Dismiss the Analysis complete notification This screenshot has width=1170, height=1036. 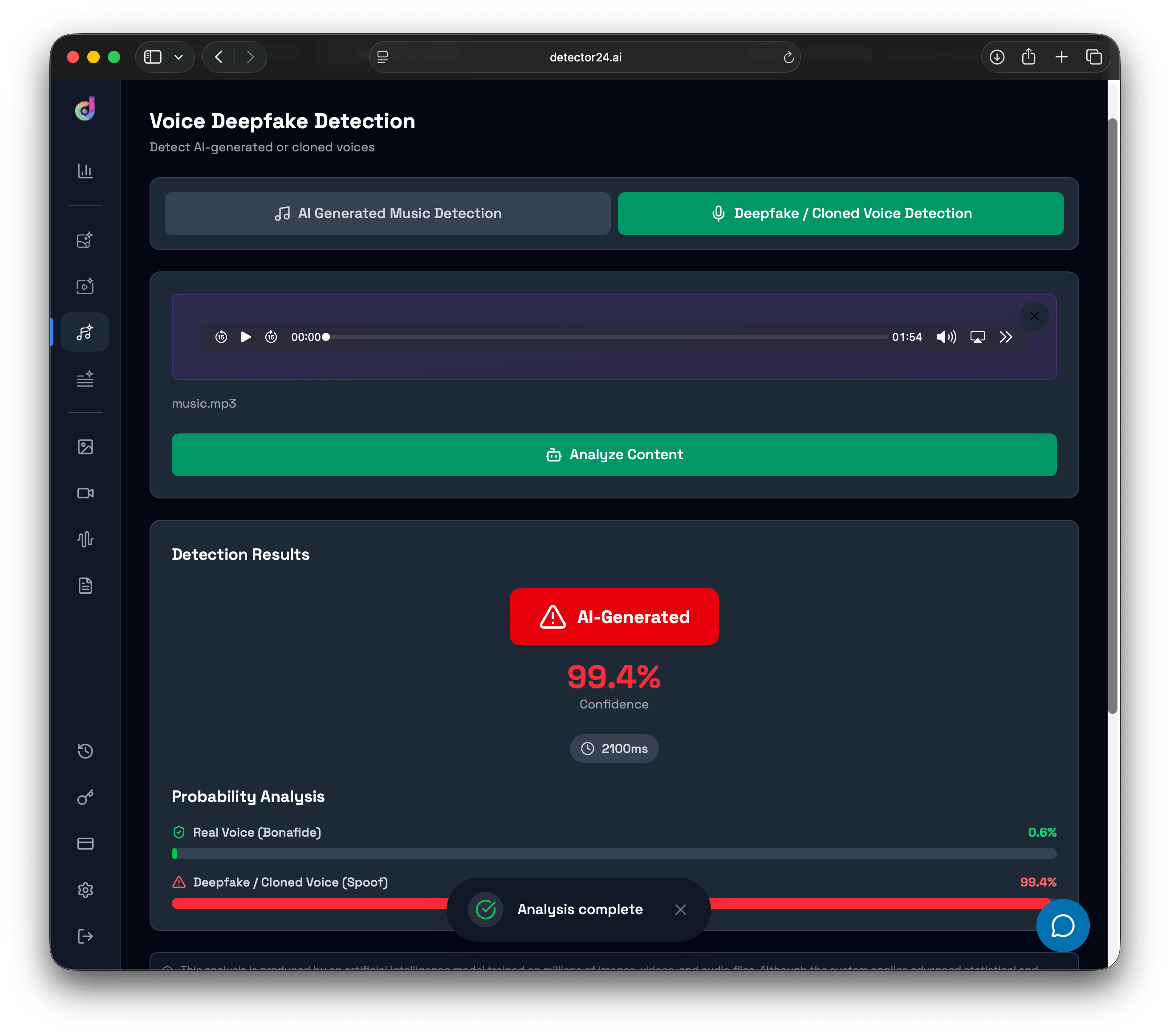[680, 910]
